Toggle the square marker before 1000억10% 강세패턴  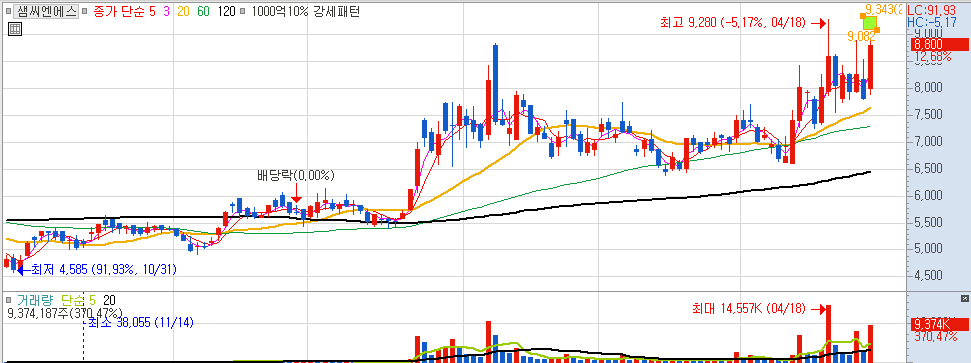[242, 12]
